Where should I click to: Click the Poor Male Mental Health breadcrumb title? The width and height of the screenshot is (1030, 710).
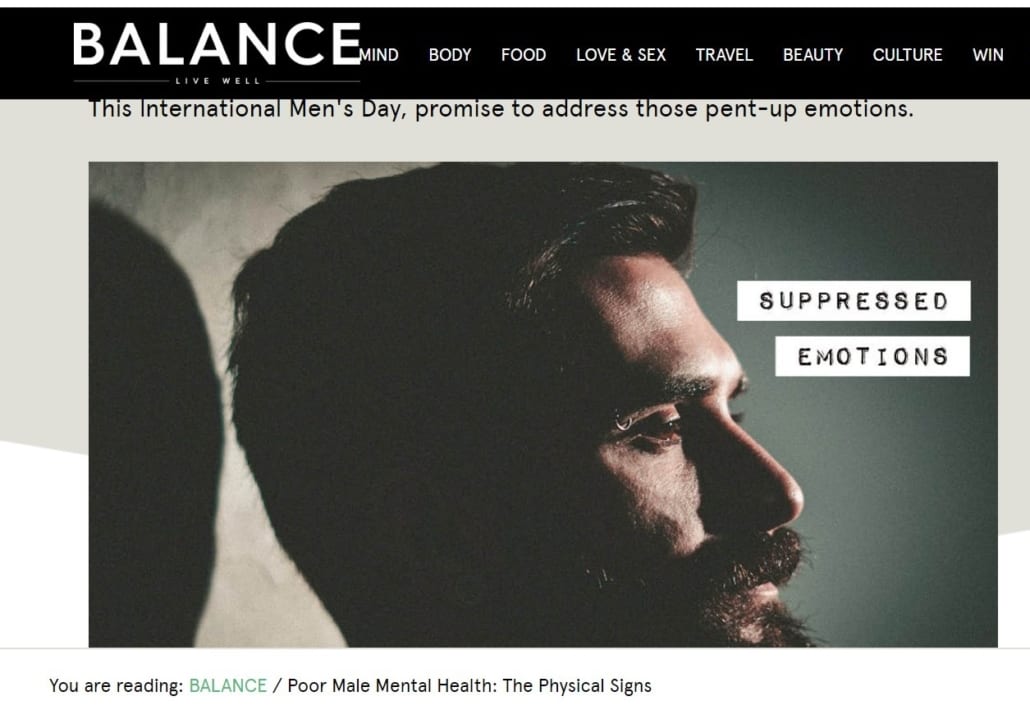click(x=470, y=686)
